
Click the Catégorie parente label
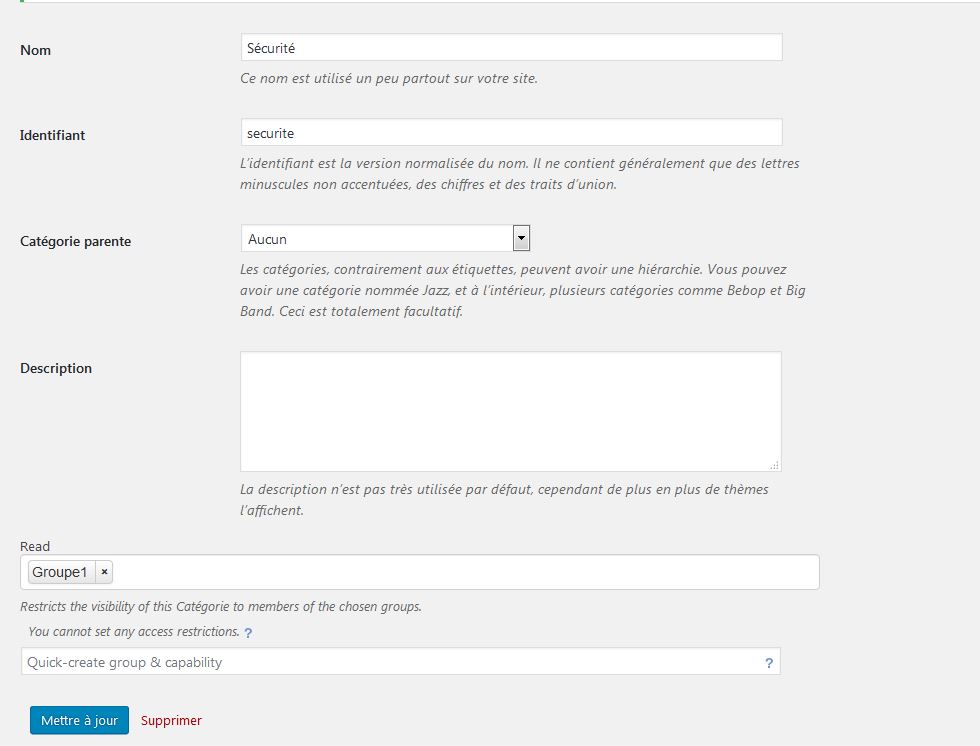pos(75,241)
